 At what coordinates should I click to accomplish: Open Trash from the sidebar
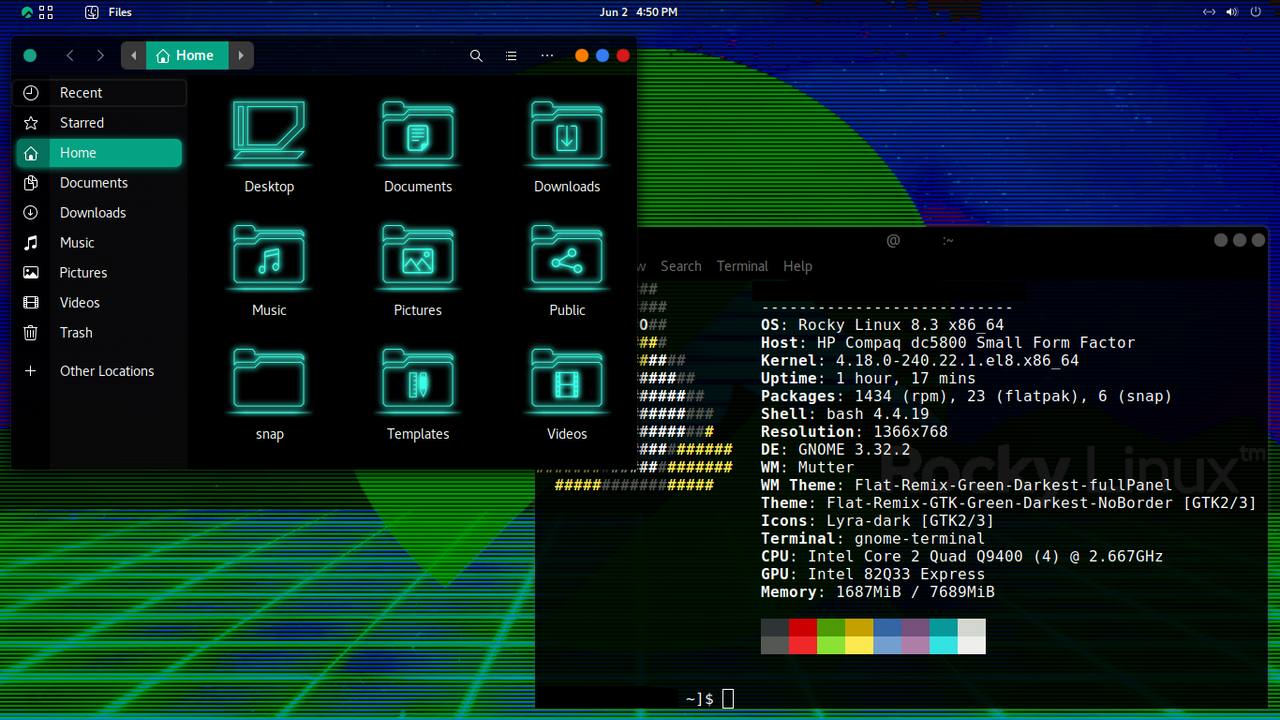coord(100,333)
